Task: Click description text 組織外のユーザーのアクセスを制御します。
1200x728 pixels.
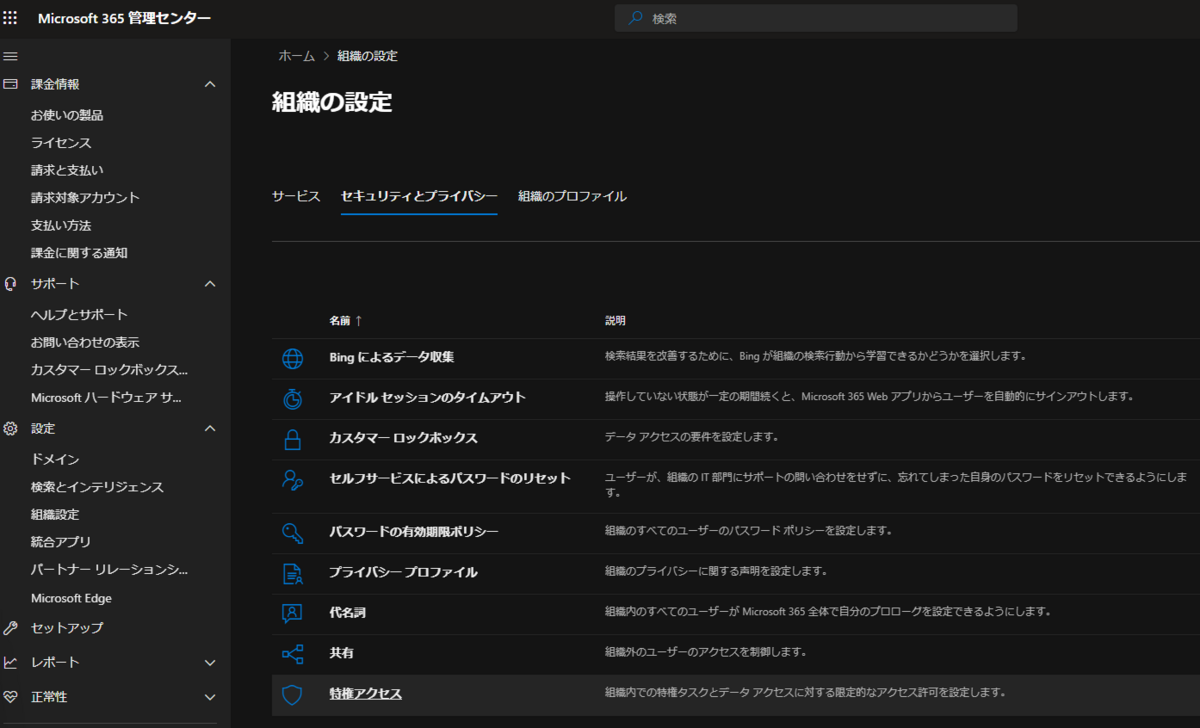Action: coord(706,652)
